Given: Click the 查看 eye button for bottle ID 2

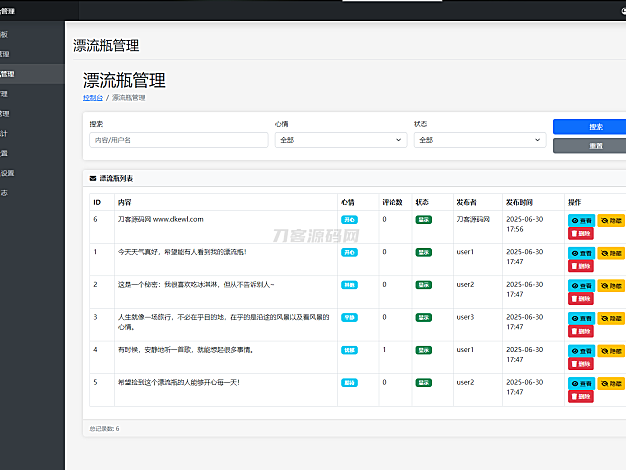Looking at the screenshot, I should (x=581, y=286).
